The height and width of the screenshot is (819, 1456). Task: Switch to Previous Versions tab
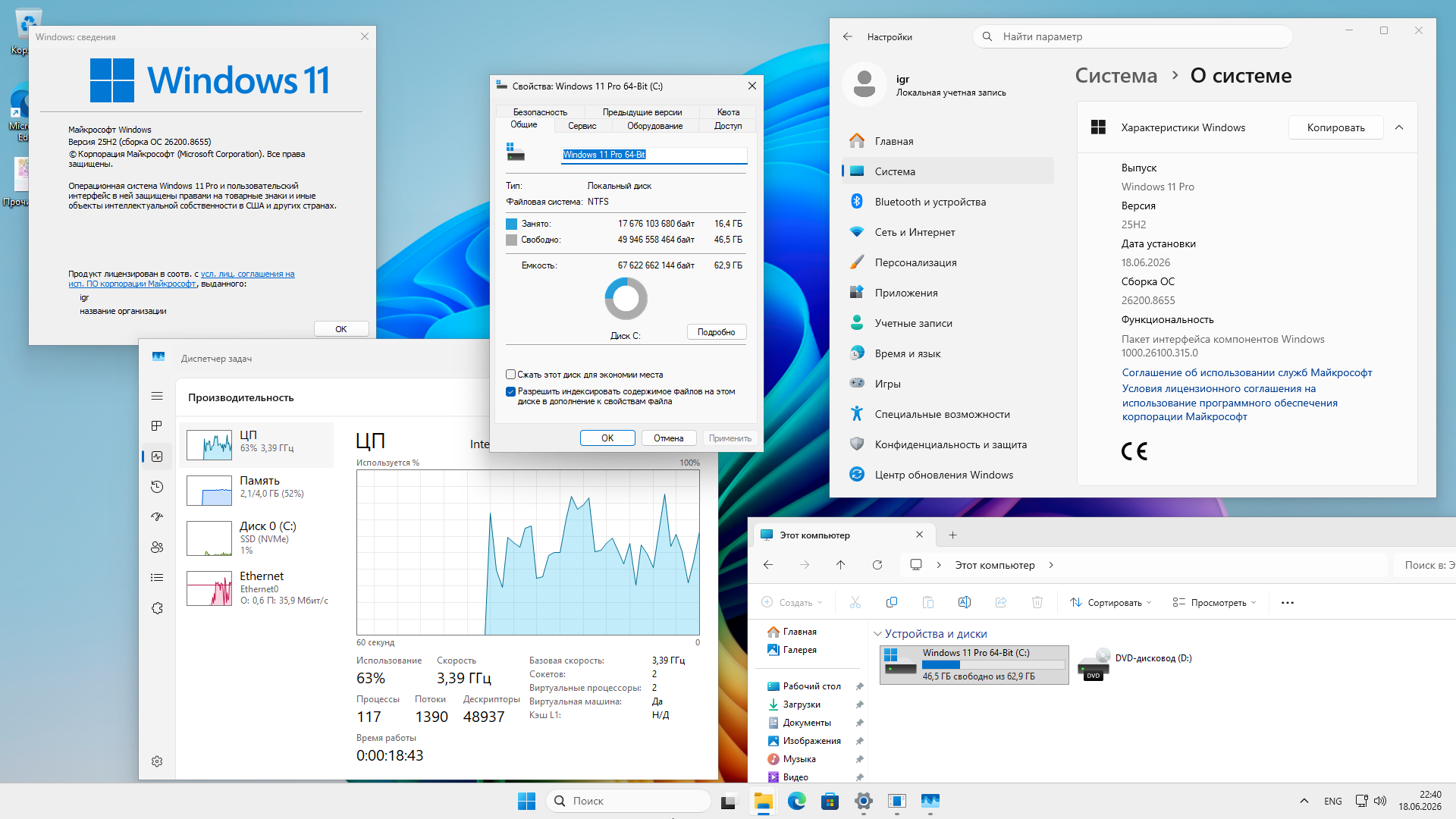(x=642, y=112)
